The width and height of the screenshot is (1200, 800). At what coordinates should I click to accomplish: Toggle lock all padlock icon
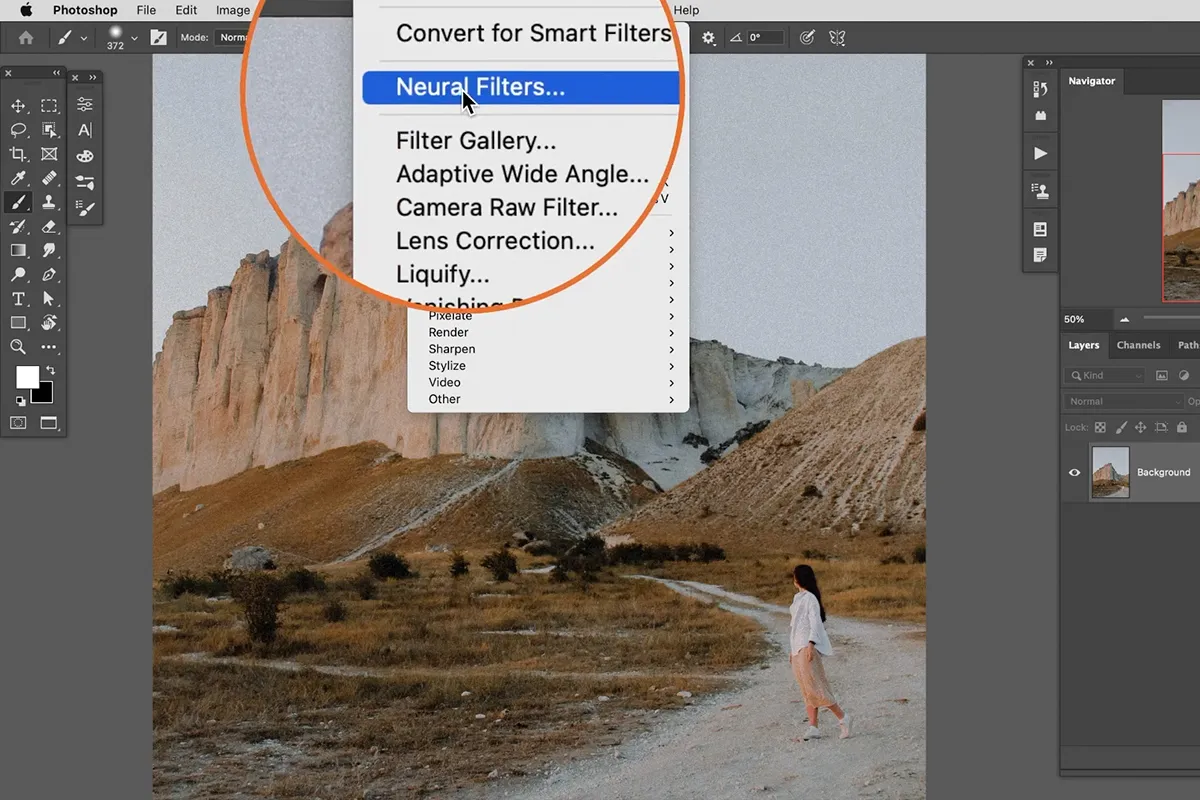pos(1182,427)
